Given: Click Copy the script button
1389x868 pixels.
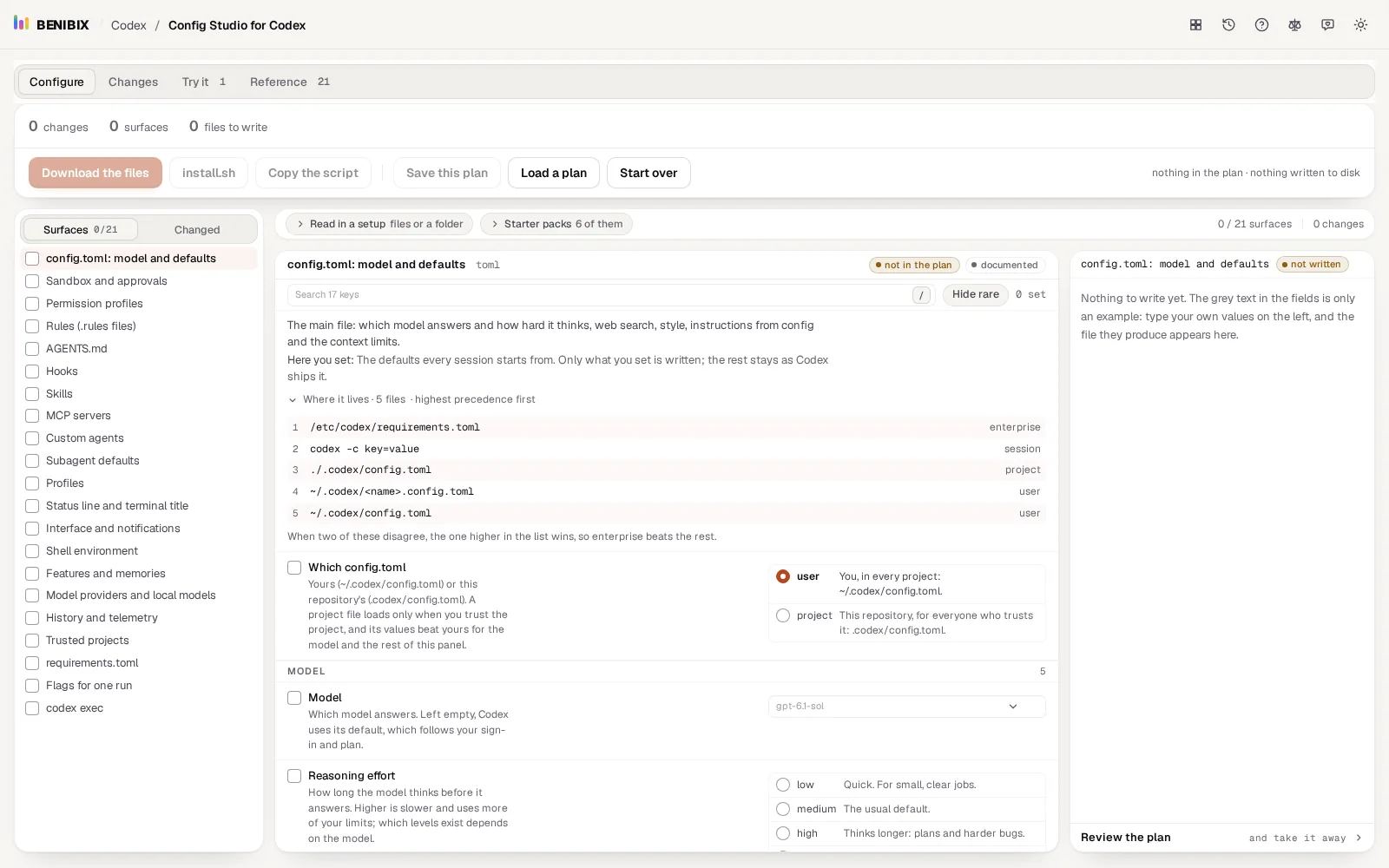Looking at the screenshot, I should click(x=313, y=173).
